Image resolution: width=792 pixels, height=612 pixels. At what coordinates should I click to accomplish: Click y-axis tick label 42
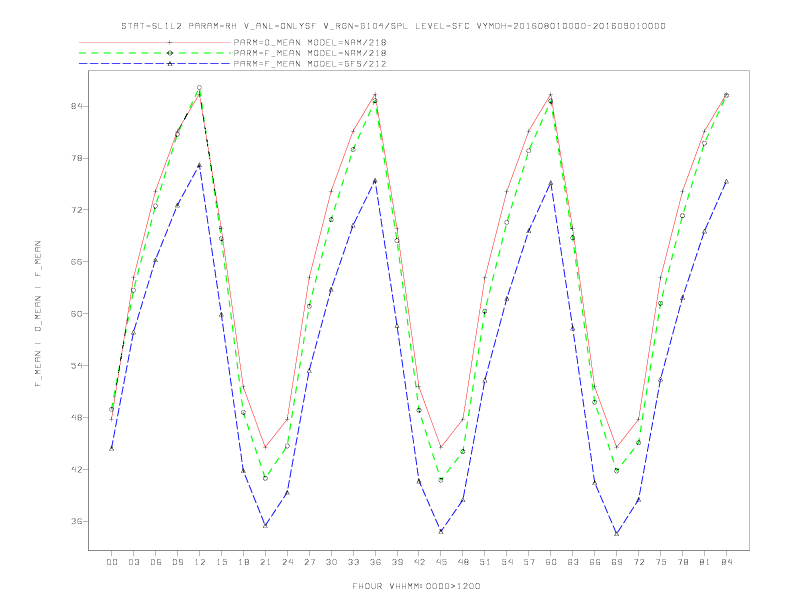[x=76, y=470]
